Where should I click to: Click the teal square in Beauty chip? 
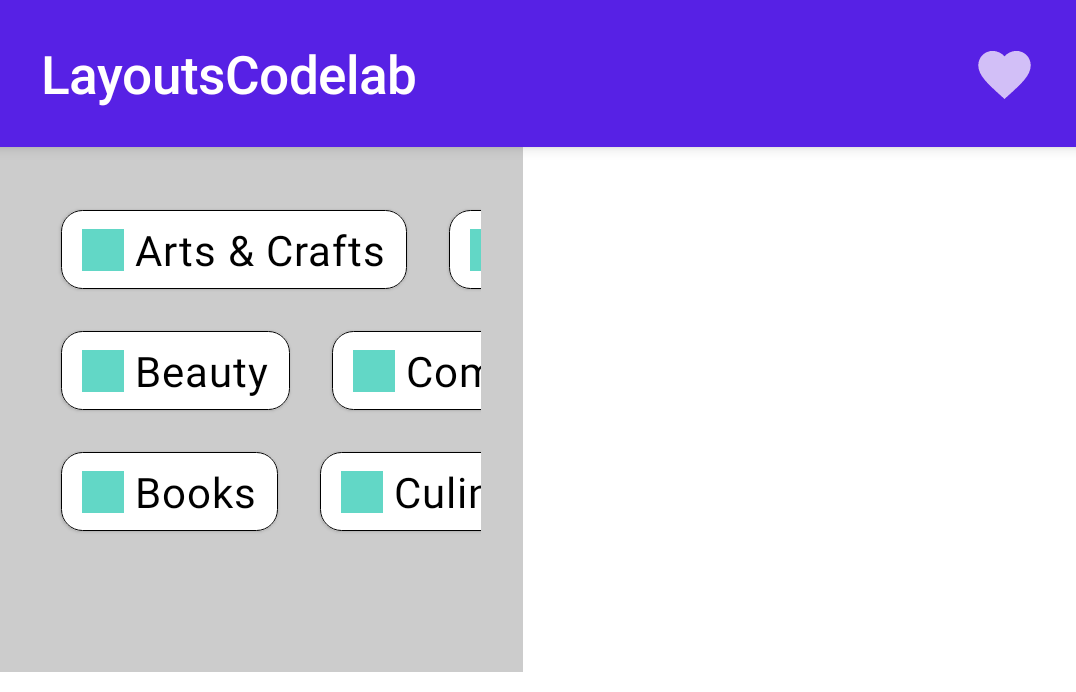point(103,371)
